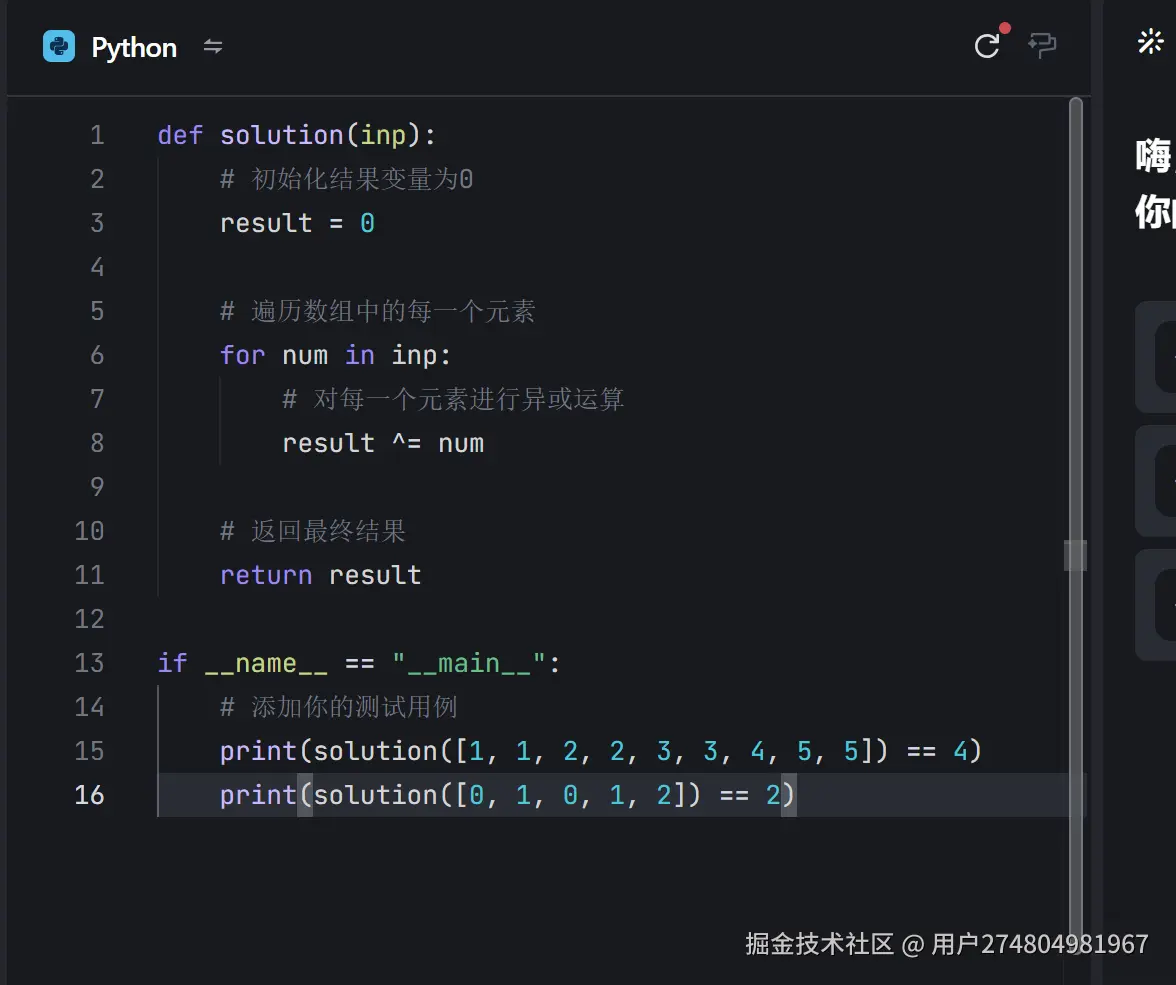1176x985 pixels.
Task: Click the 'if __name__ == "__main__":' line
Action: tap(358, 663)
